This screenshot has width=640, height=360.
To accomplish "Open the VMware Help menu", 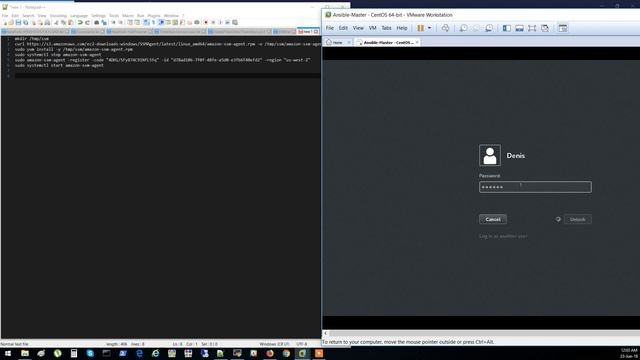I will (x=402, y=28).
